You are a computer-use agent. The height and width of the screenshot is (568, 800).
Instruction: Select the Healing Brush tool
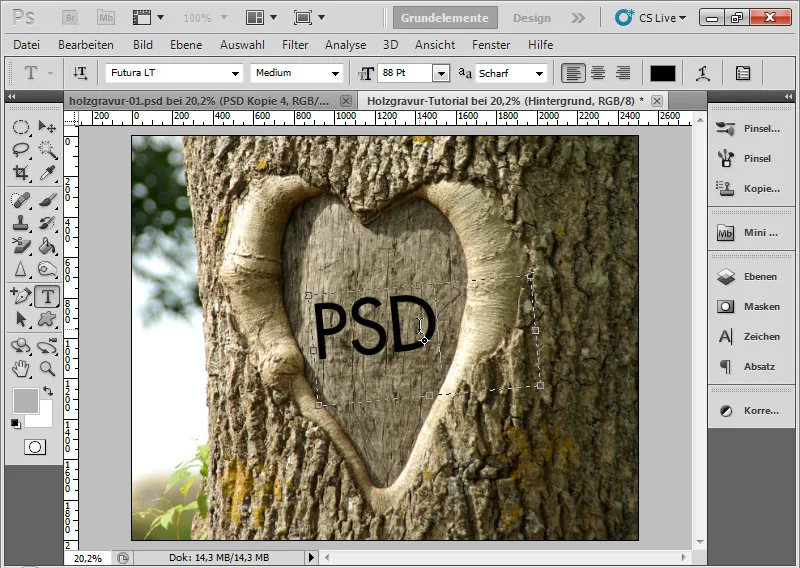(20, 200)
